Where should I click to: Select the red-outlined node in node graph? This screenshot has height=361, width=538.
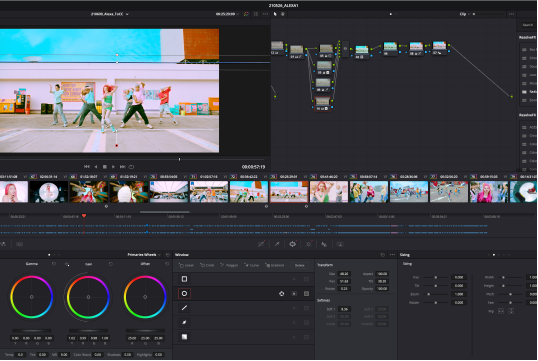[x=323, y=104]
